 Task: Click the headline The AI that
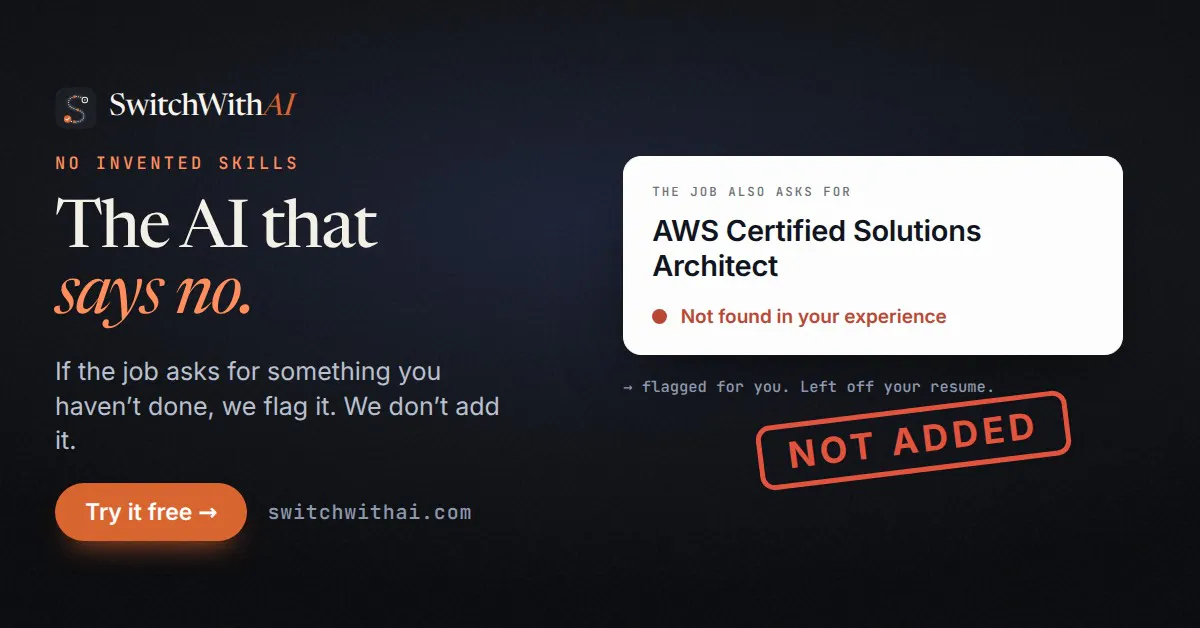tap(217, 223)
